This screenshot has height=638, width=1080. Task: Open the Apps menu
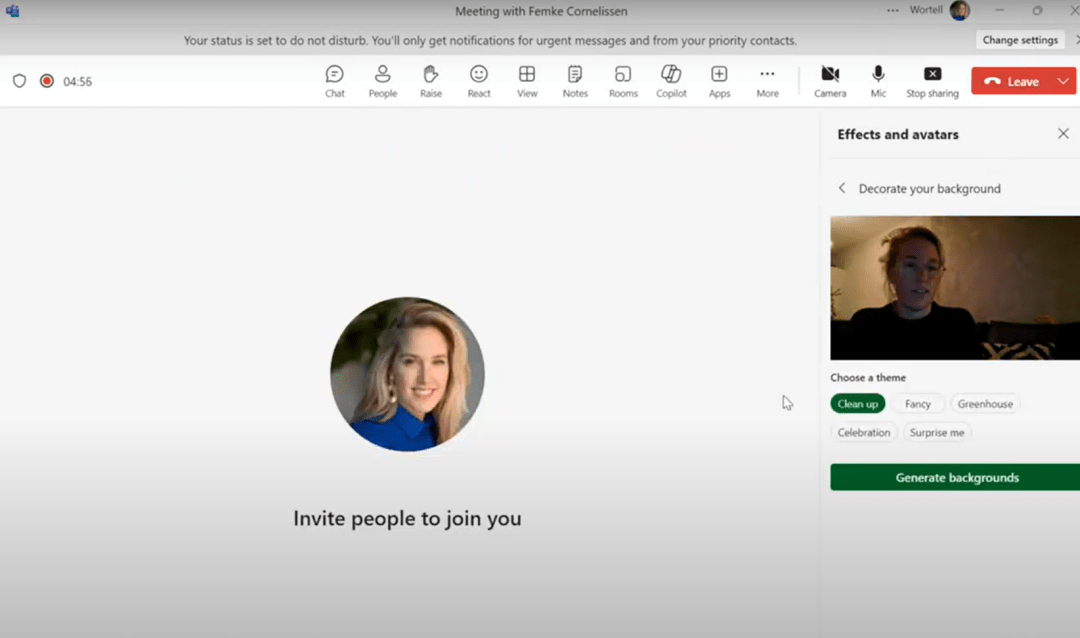point(719,81)
